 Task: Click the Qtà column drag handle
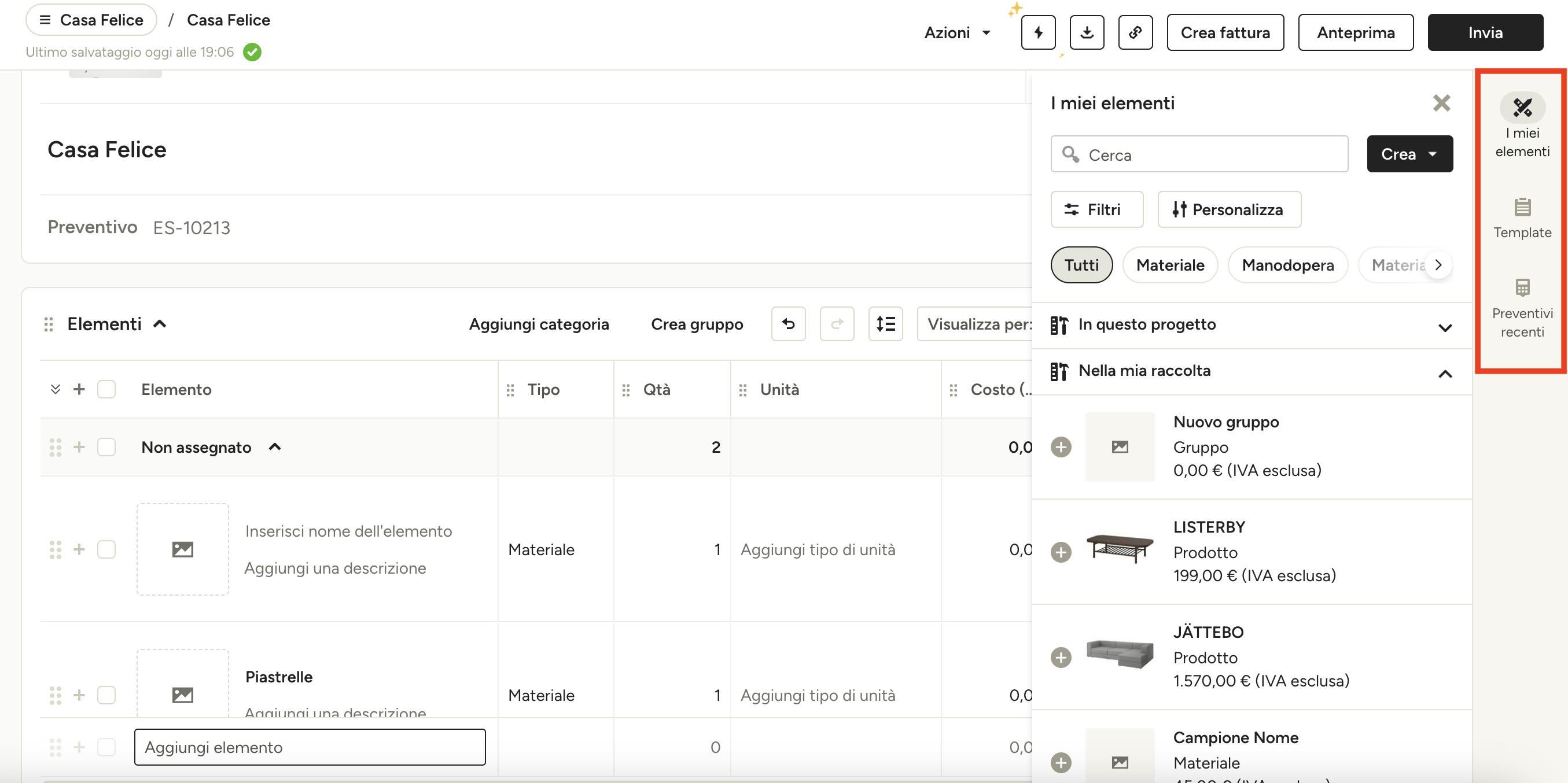627,390
